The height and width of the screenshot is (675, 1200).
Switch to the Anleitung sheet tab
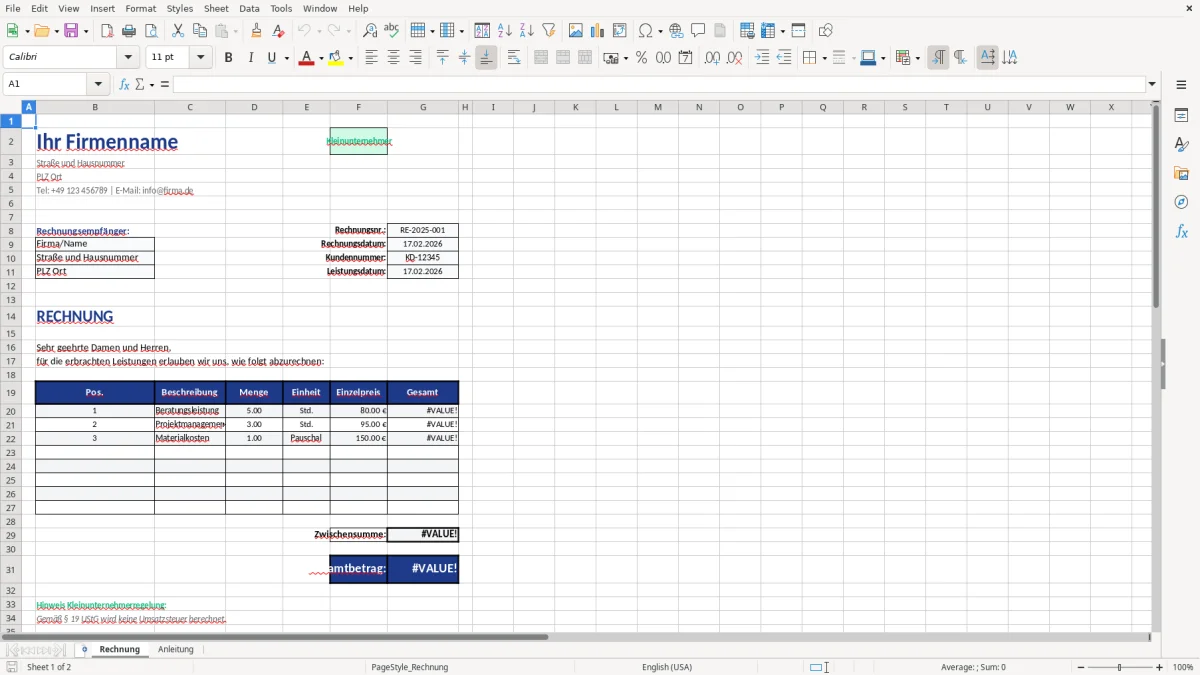pyautogui.click(x=176, y=649)
